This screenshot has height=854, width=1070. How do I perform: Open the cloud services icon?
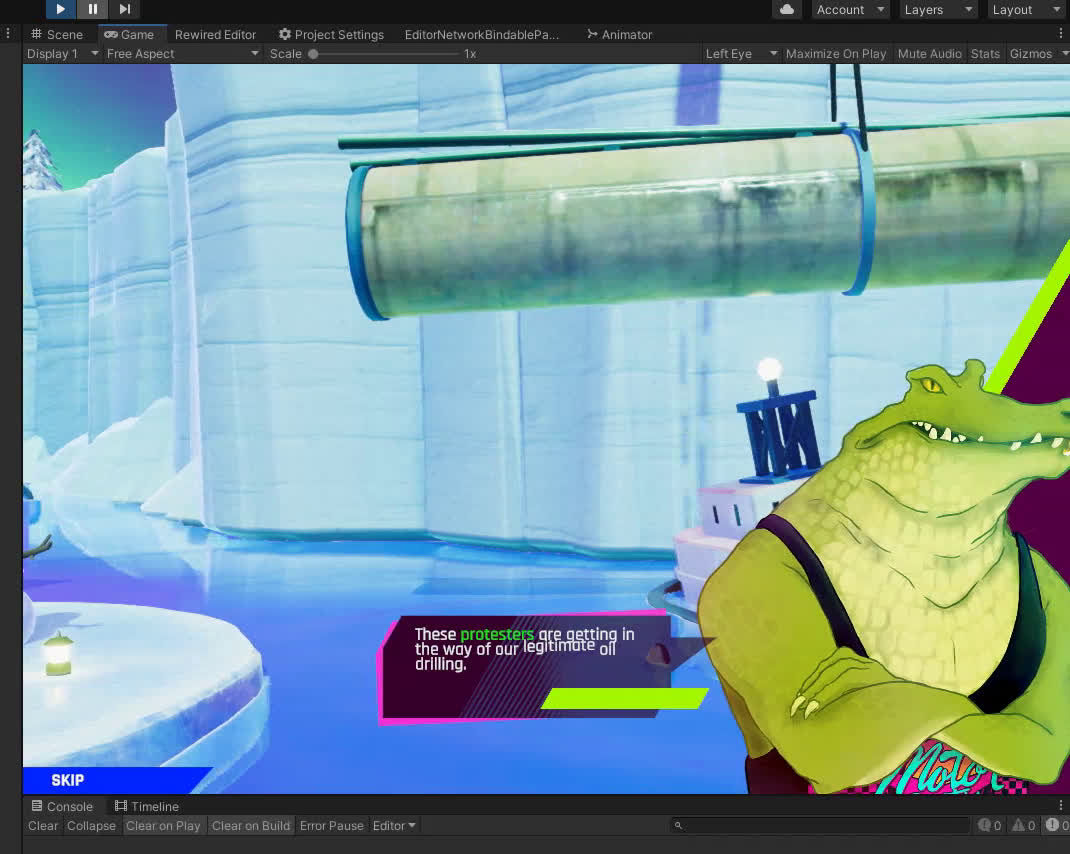(787, 9)
